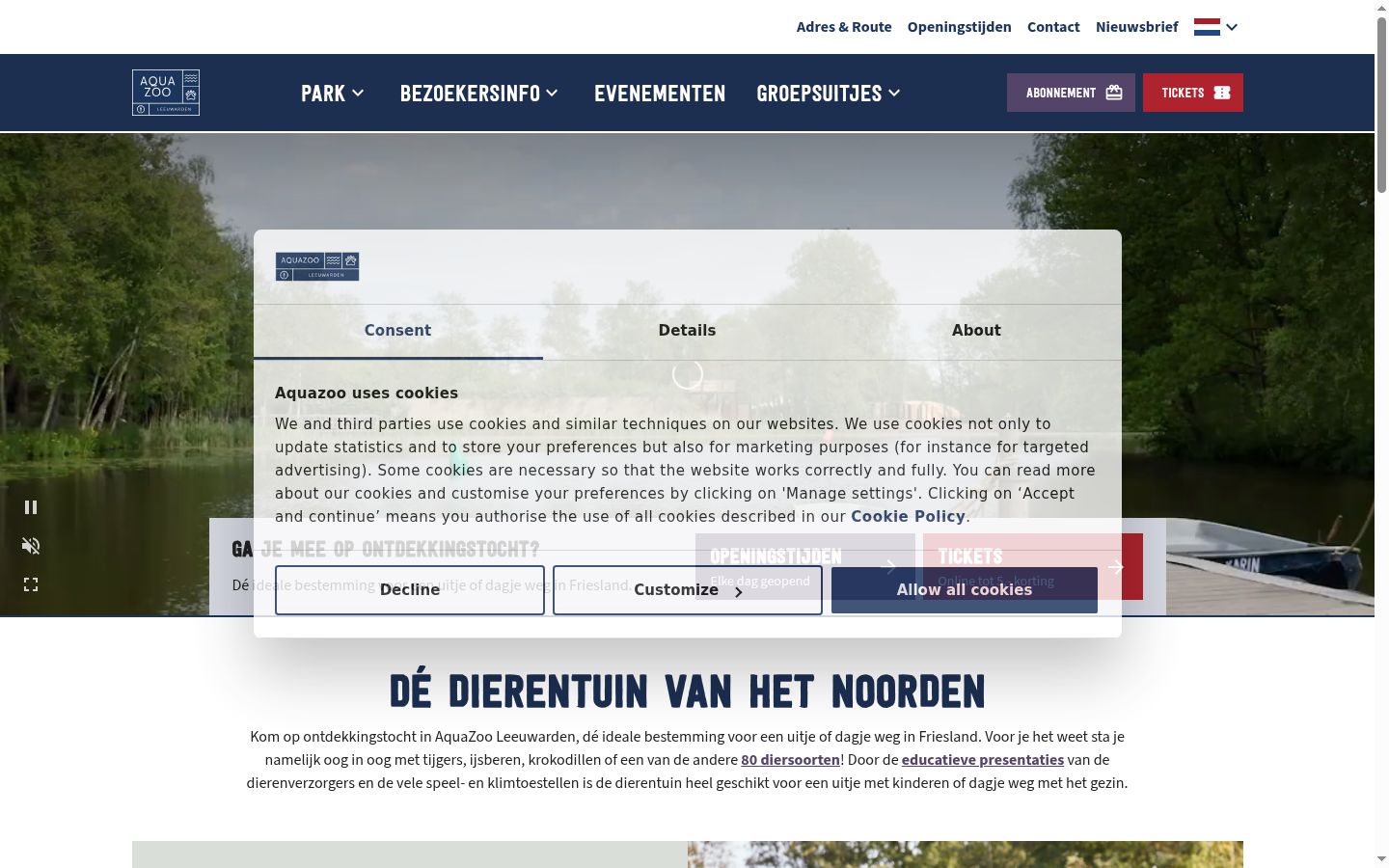Select the Consent tab
This screenshot has width=1389, height=868.
pos(398,331)
